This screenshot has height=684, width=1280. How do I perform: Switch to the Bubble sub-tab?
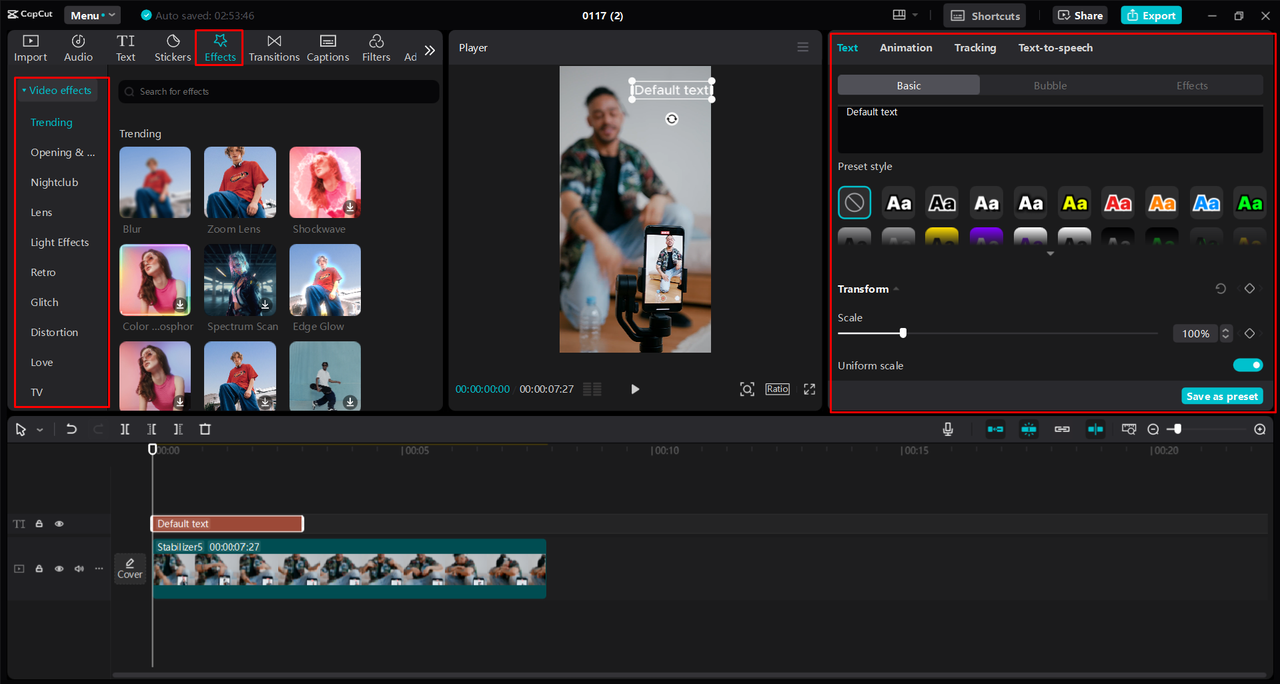(x=1050, y=86)
